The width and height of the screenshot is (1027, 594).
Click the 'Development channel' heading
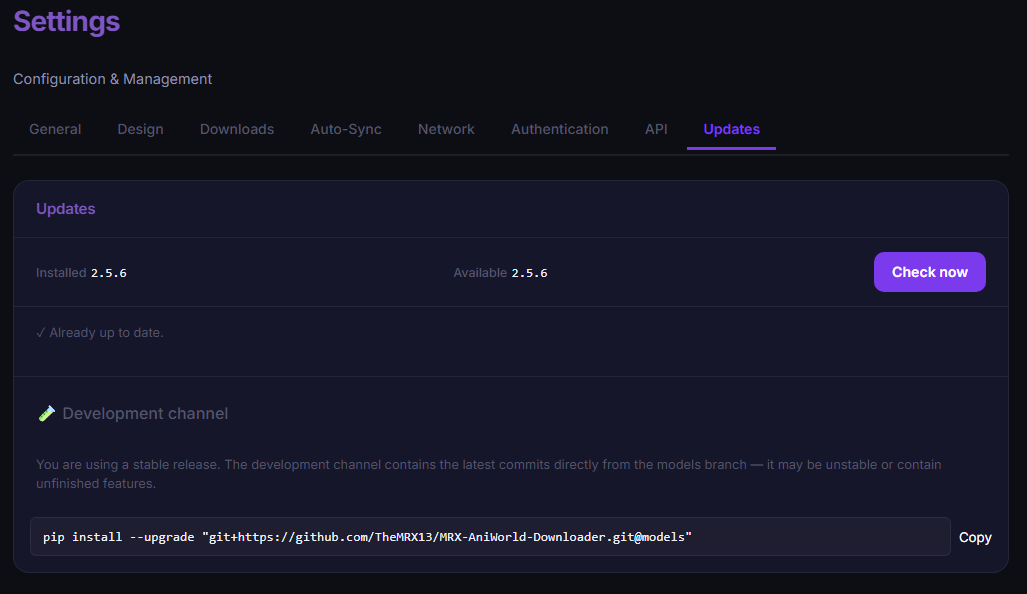tap(145, 413)
